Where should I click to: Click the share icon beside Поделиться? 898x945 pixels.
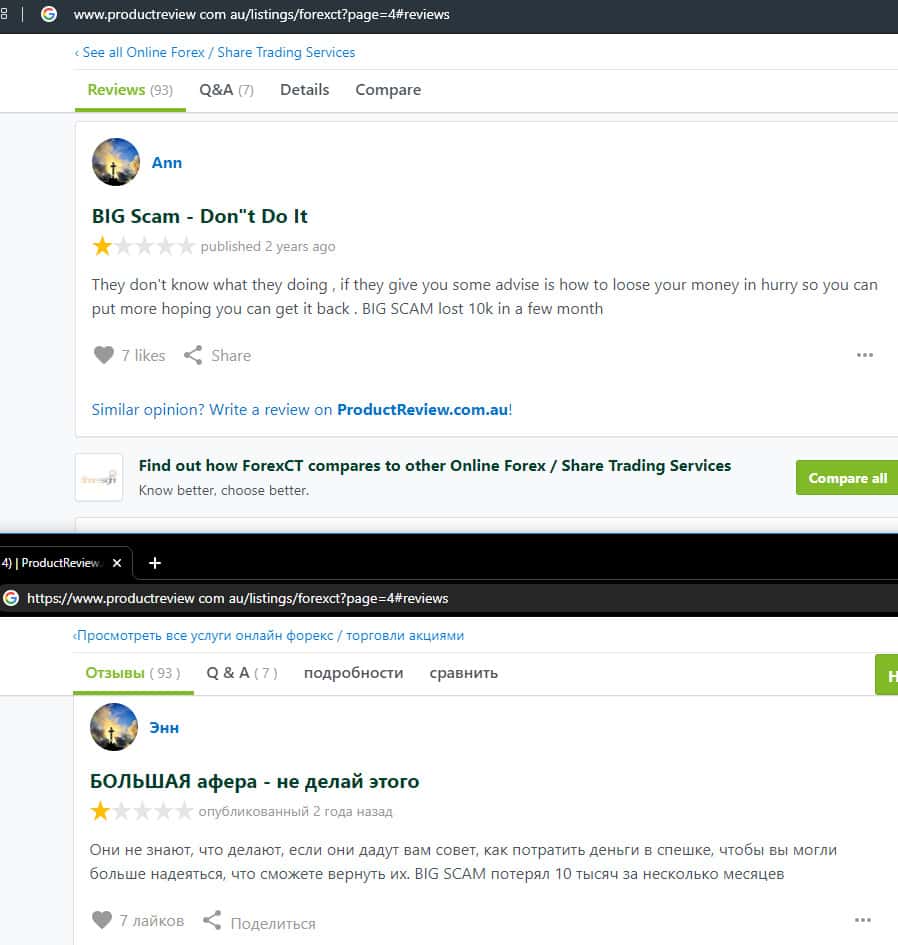[x=212, y=920]
